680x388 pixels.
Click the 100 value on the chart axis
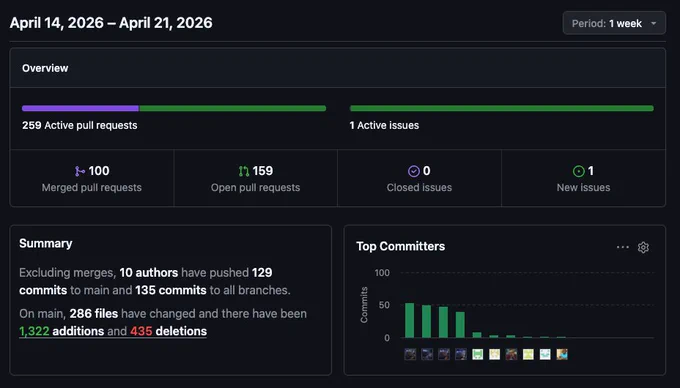(382, 273)
